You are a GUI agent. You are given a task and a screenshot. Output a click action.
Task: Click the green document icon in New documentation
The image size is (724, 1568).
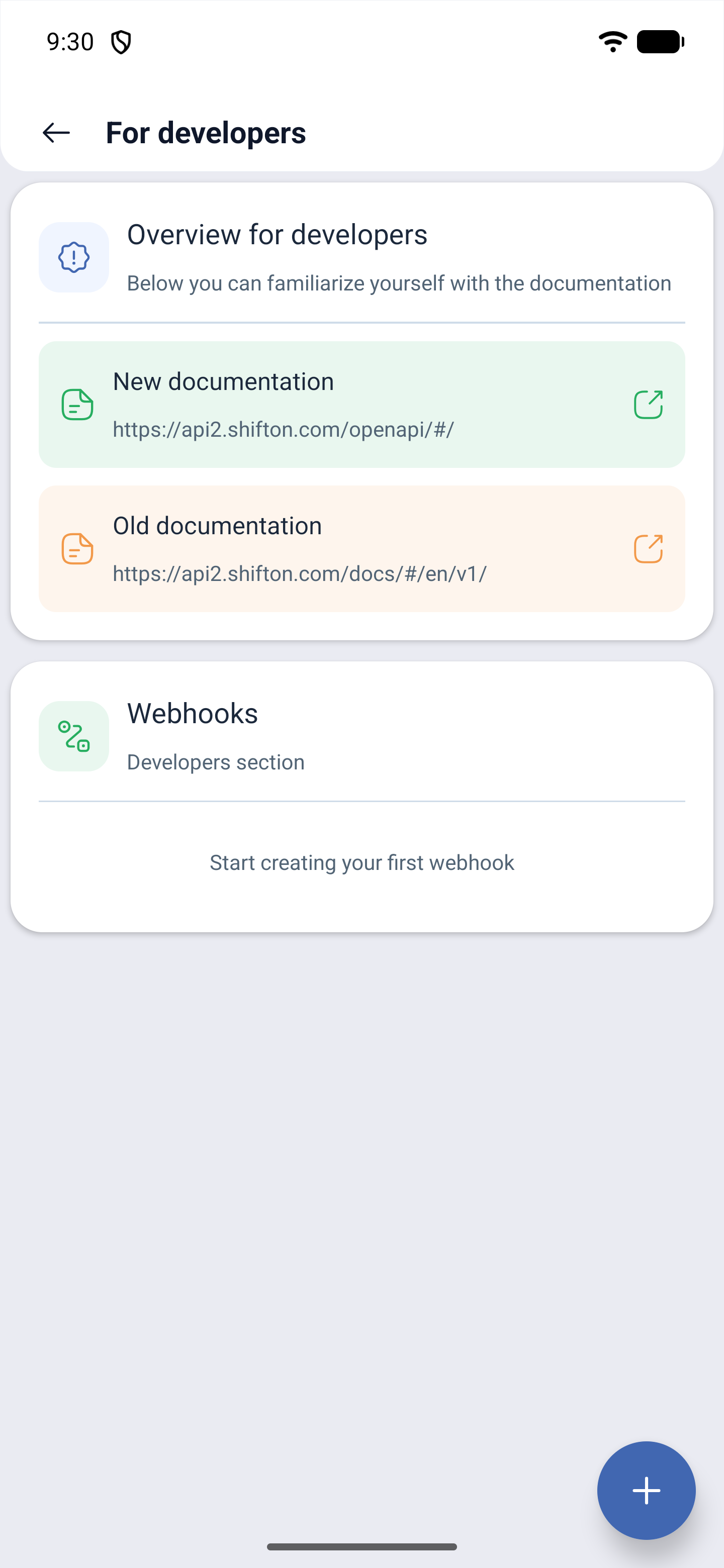[77, 405]
